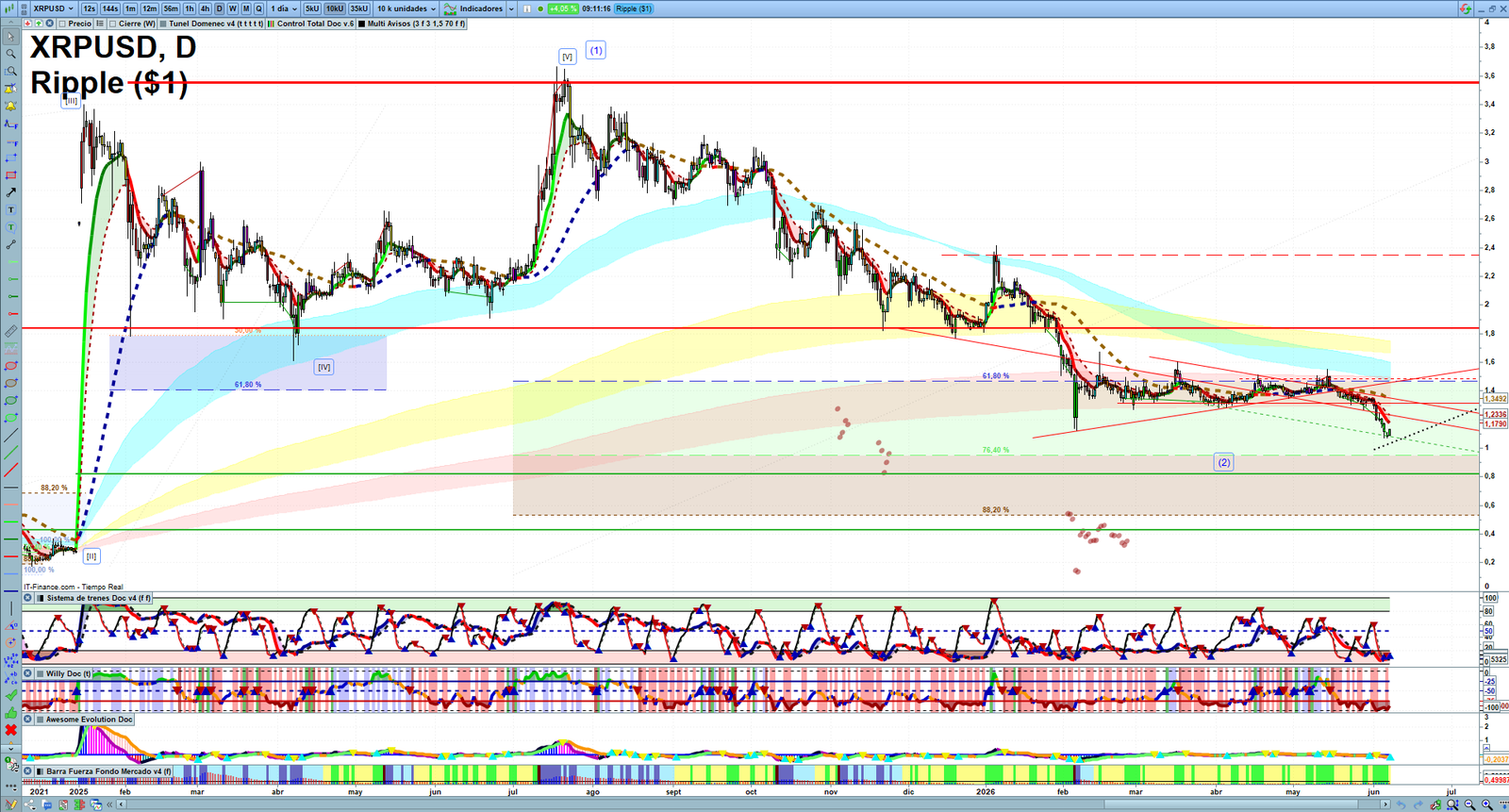Viewport: 1509px width, 812px height.
Task: Open Control Total Doc v.6 settings
Action: 315,24
